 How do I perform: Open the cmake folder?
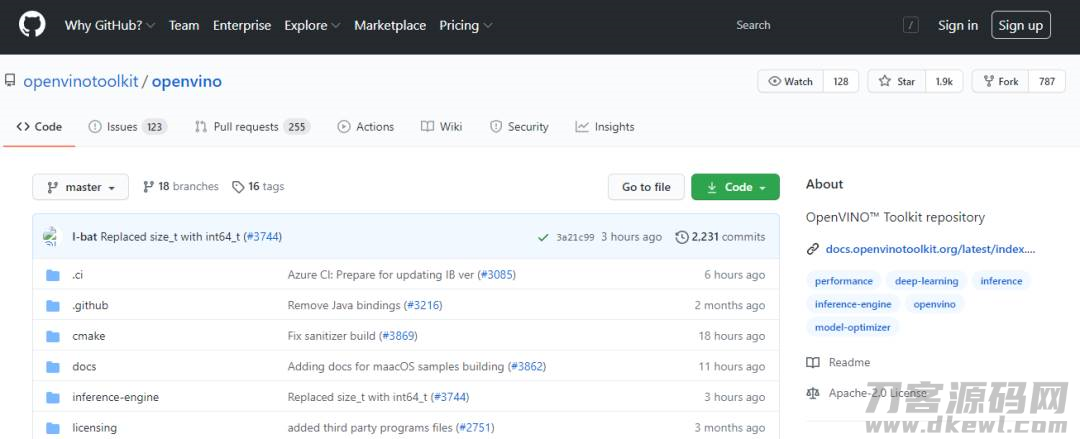pos(89,336)
